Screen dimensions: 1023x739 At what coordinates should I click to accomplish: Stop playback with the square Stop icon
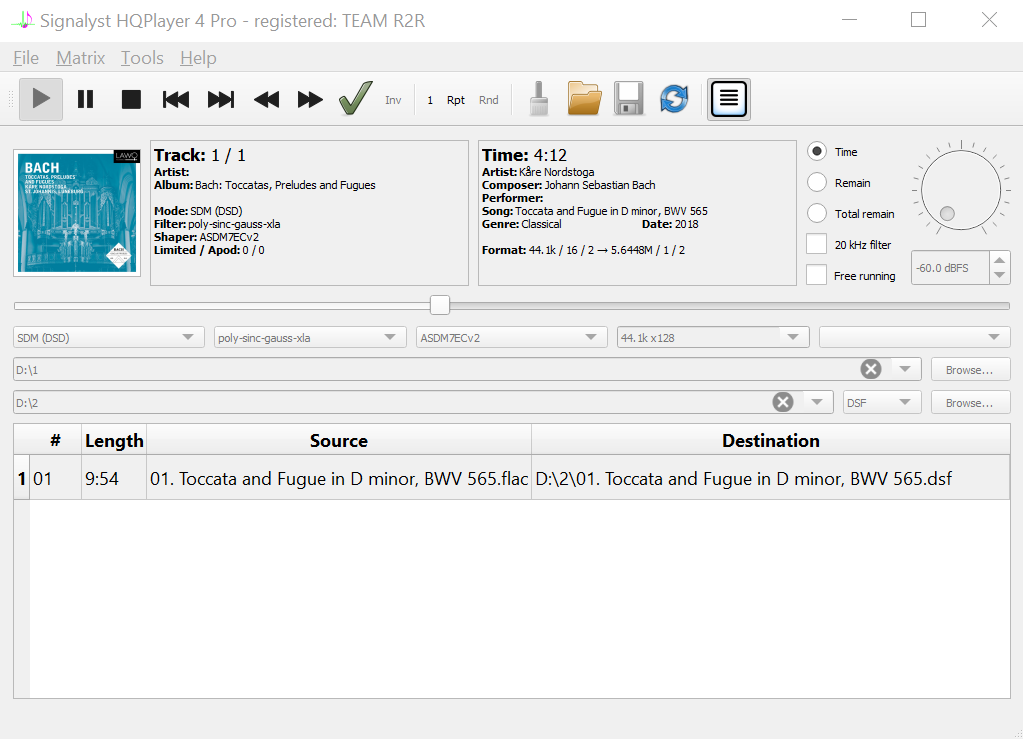(x=131, y=99)
